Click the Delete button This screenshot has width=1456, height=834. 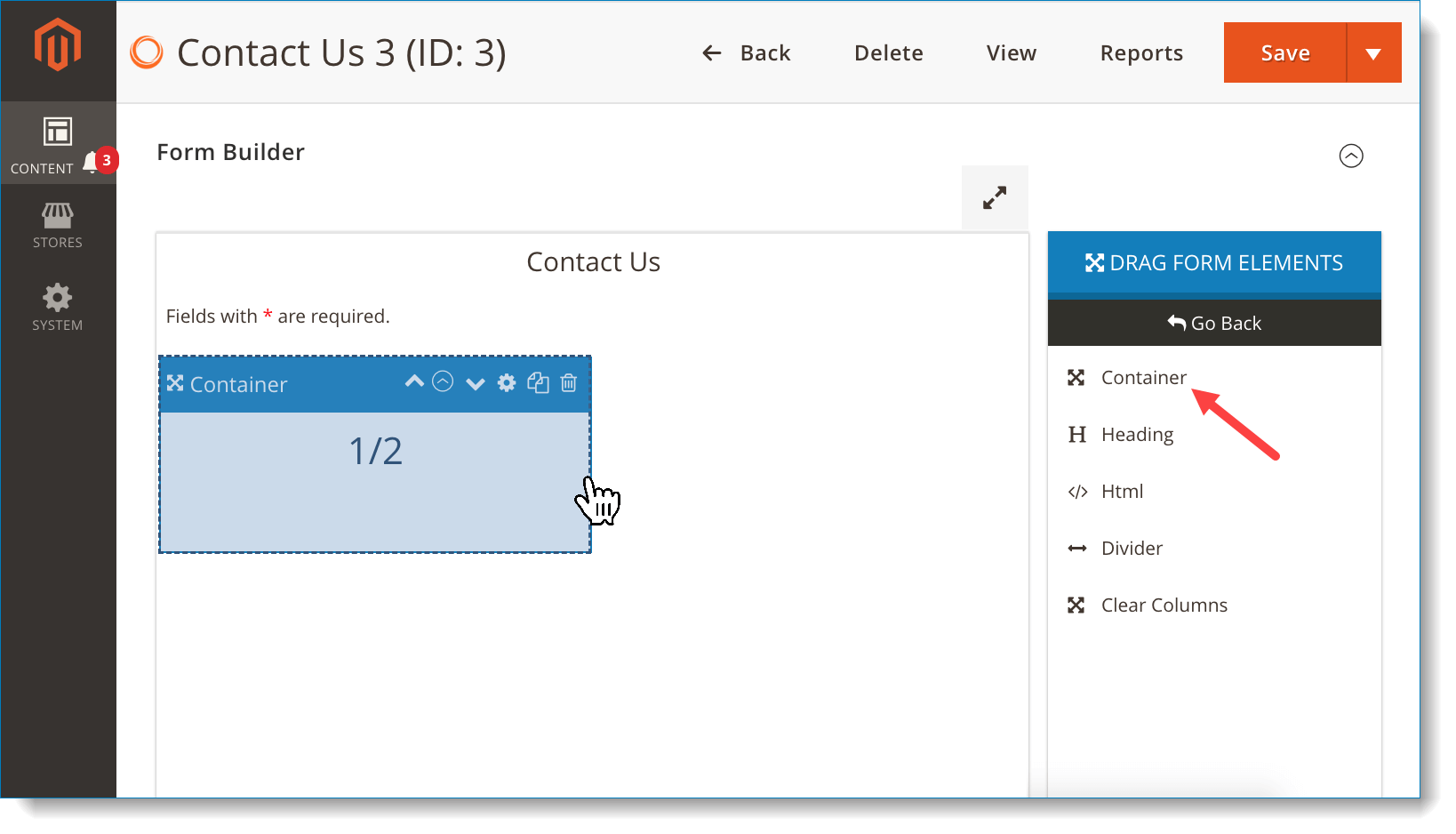click(x=889, y=53)
